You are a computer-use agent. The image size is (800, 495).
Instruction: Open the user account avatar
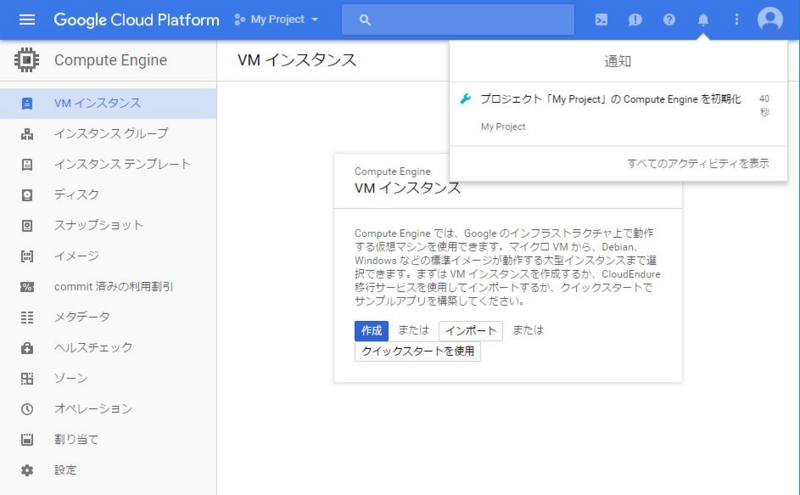(770, 19)
